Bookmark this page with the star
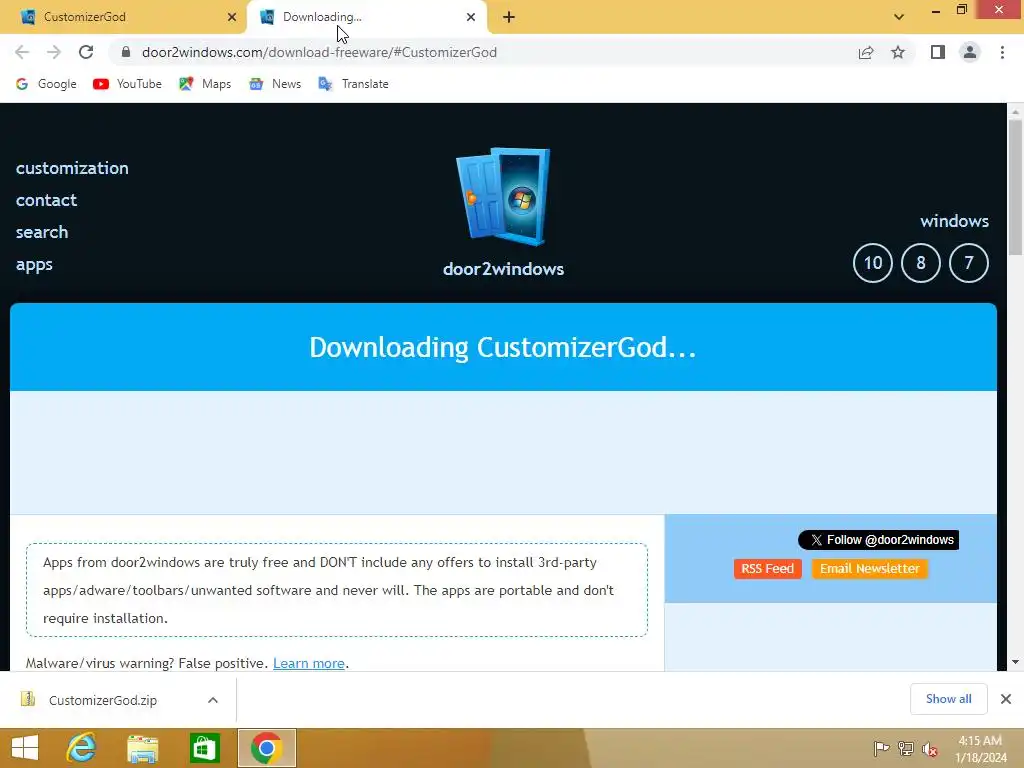Screen dimensions: 1024x768 click(x=898, y=52)
